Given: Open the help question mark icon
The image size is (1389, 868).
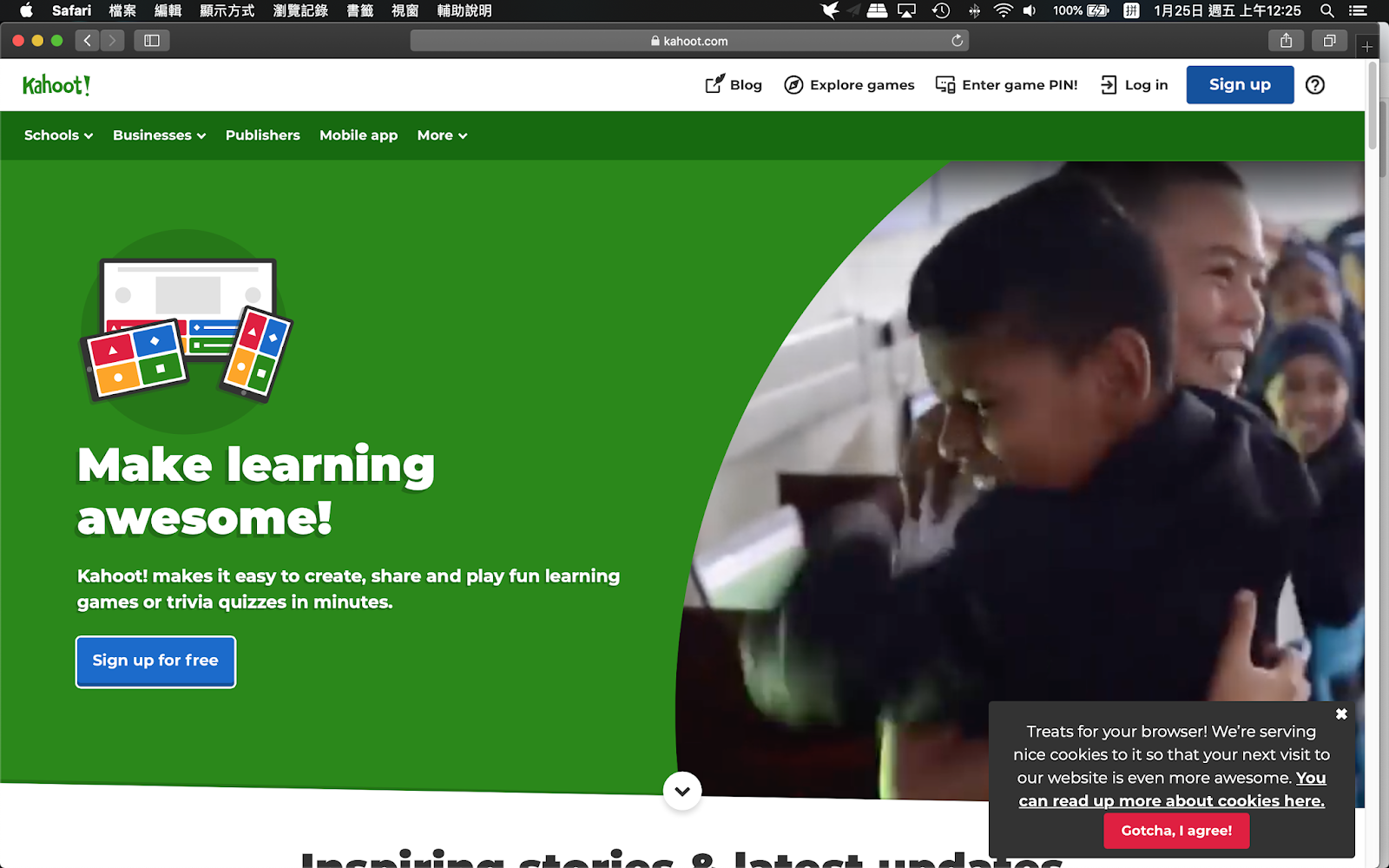Looking at the screenshot, I should click(1315, 85).
